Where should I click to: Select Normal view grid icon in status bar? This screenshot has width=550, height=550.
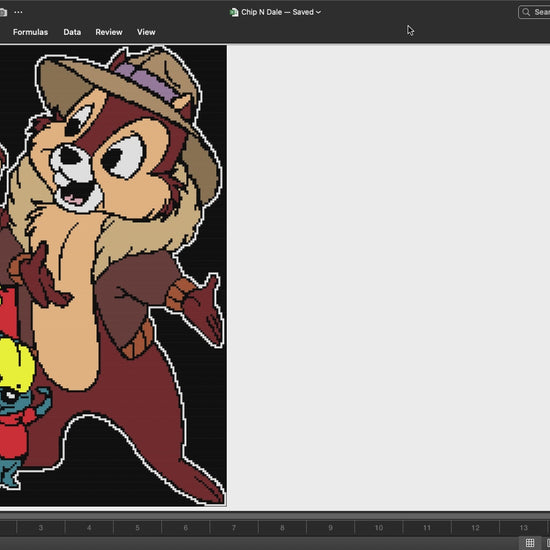pos(530,543)
